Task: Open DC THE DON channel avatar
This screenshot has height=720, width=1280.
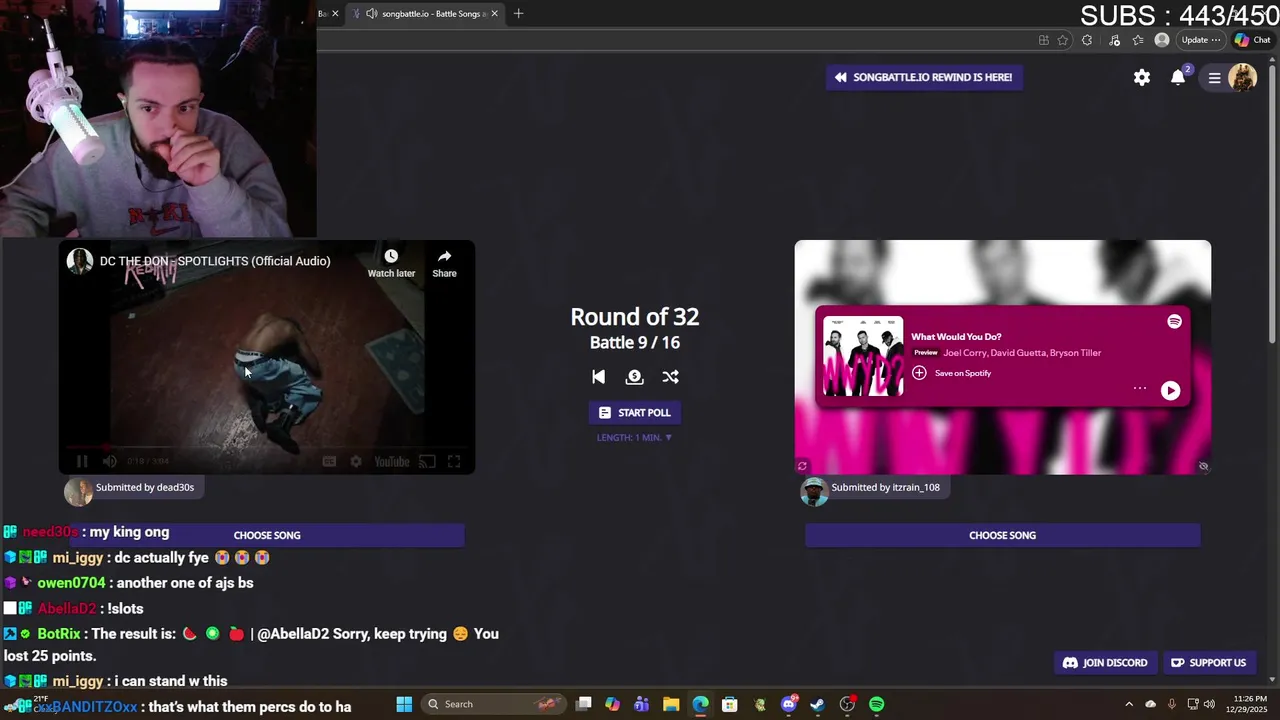Action: [80, 261]
